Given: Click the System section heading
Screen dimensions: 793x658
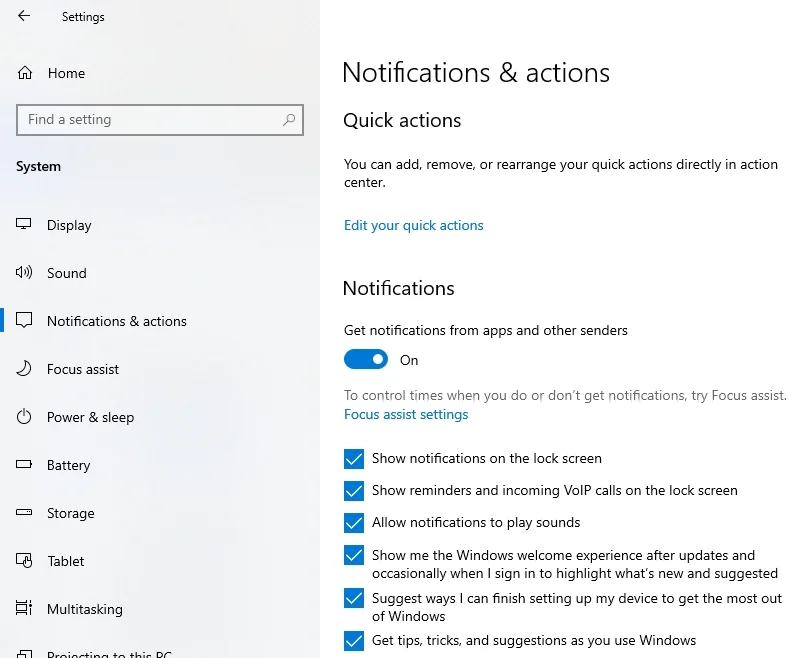Looking at the screenshot, I should click(x=38, y=166).
